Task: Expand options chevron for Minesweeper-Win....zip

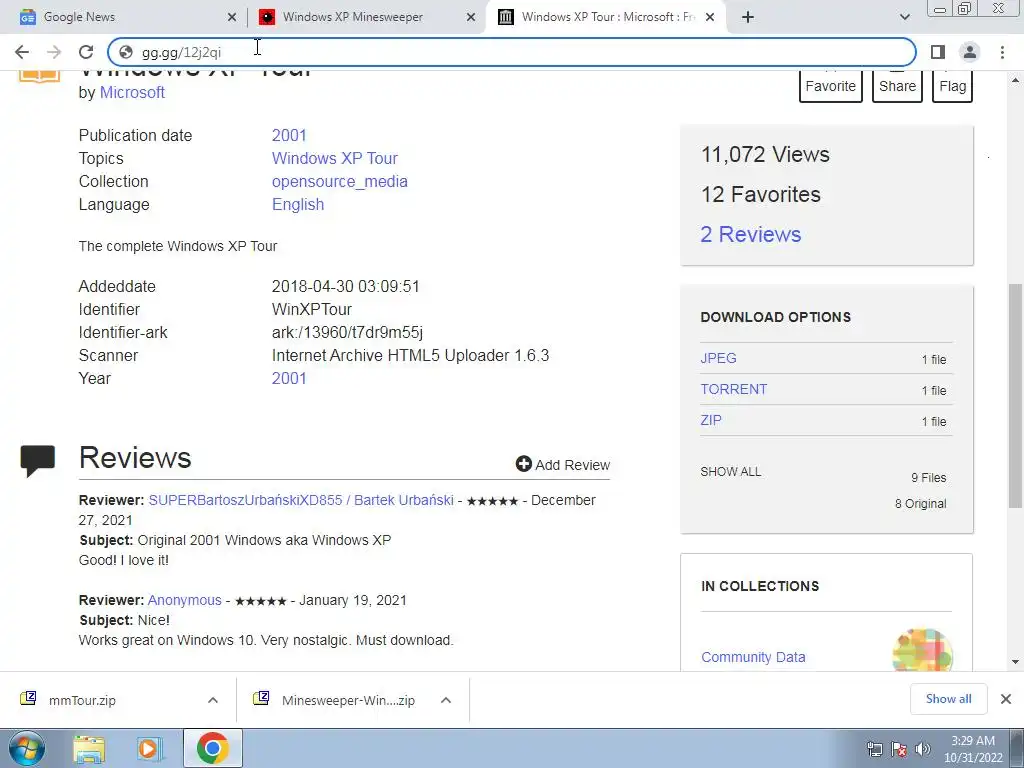Action: point(446,700)
